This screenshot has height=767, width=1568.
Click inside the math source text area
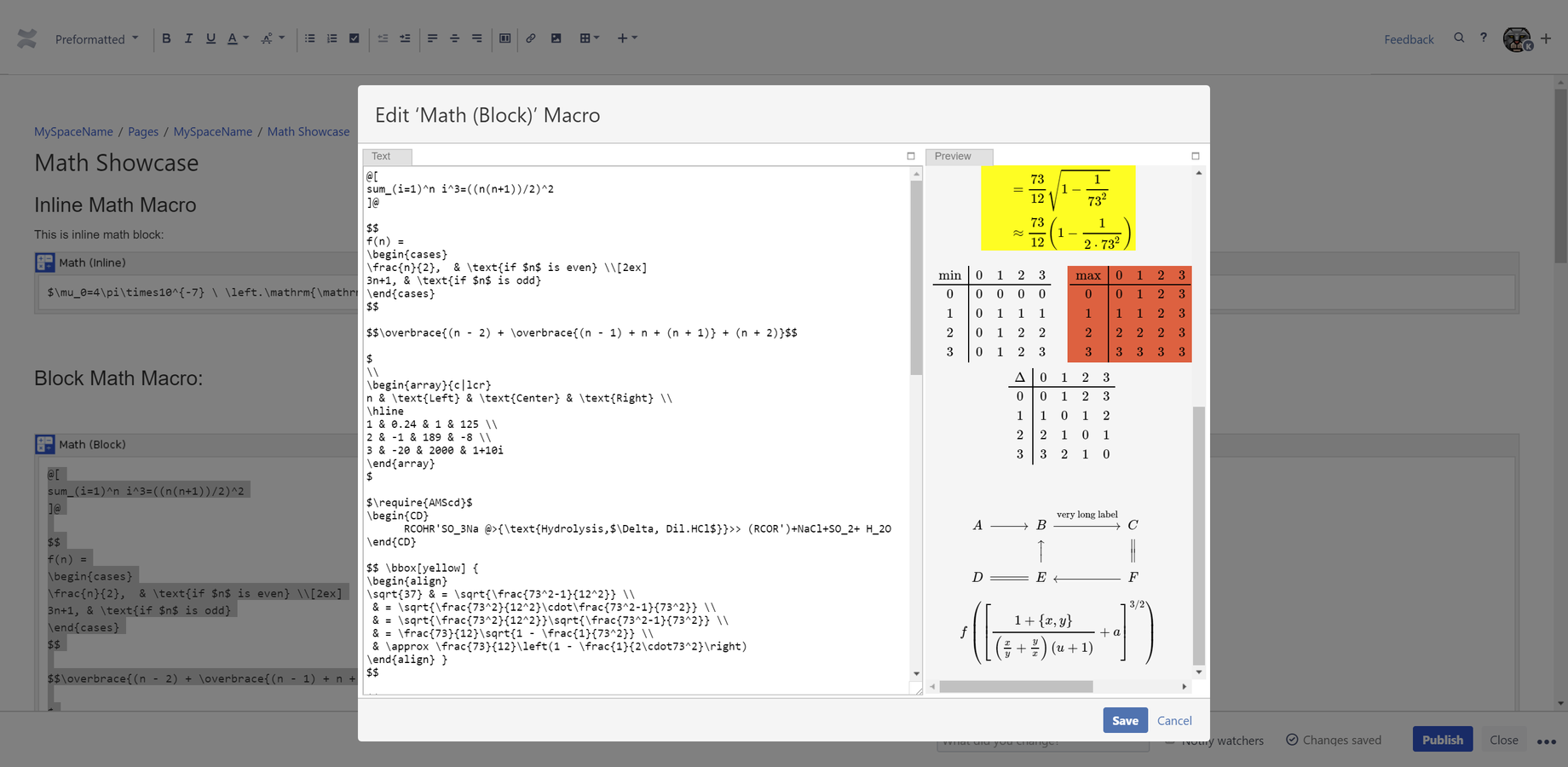point(636,430)
